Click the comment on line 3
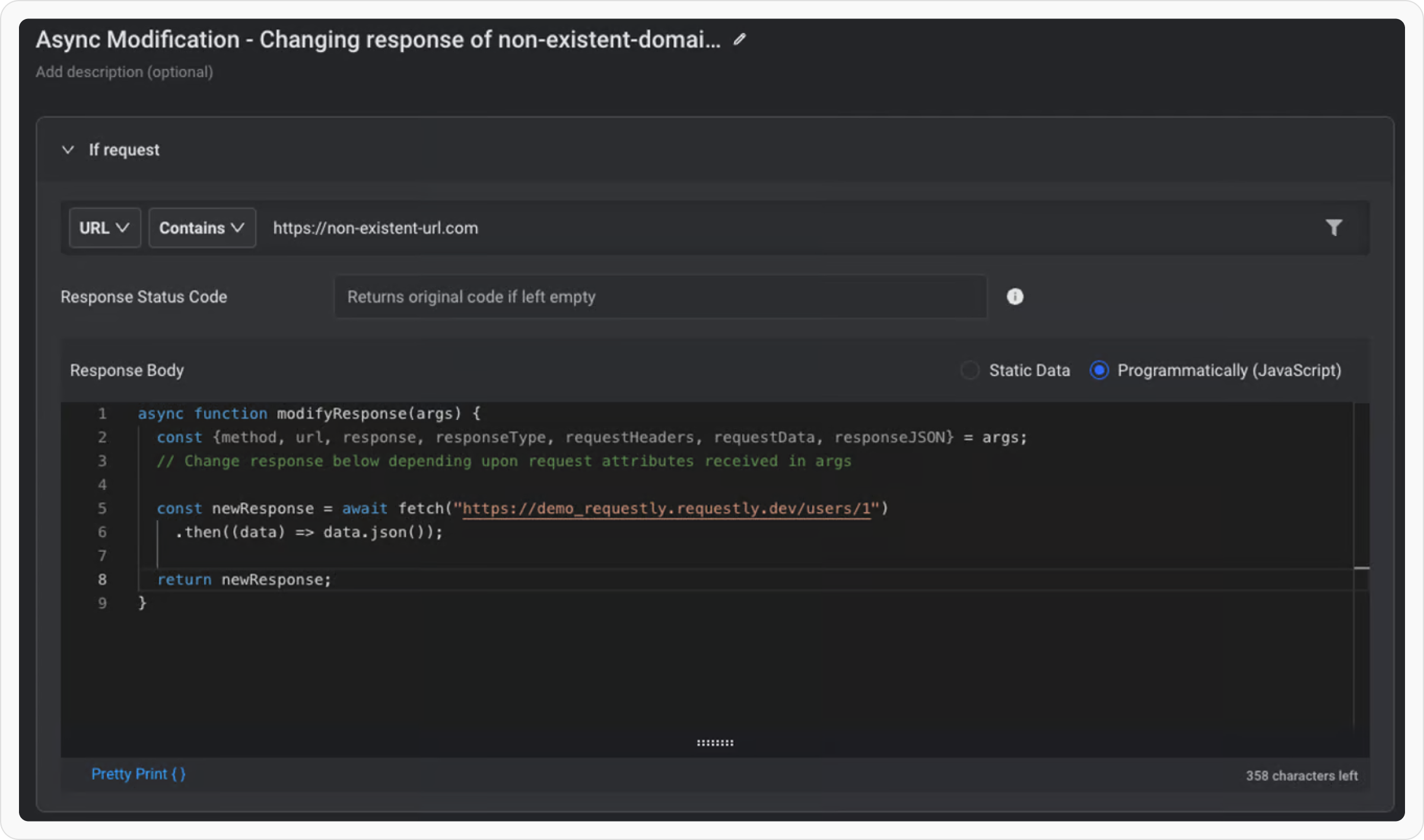 (x=503, y=461)
